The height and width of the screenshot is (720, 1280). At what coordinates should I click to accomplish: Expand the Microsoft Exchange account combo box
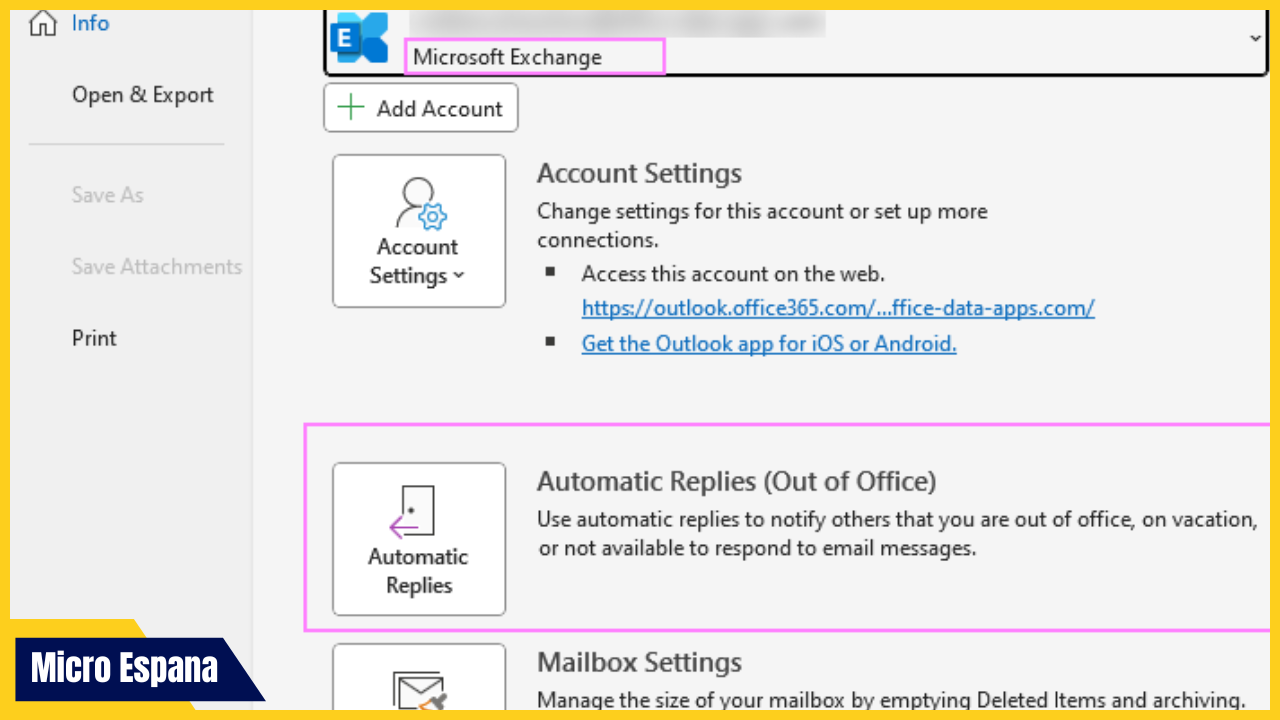tap(1255, 39)
